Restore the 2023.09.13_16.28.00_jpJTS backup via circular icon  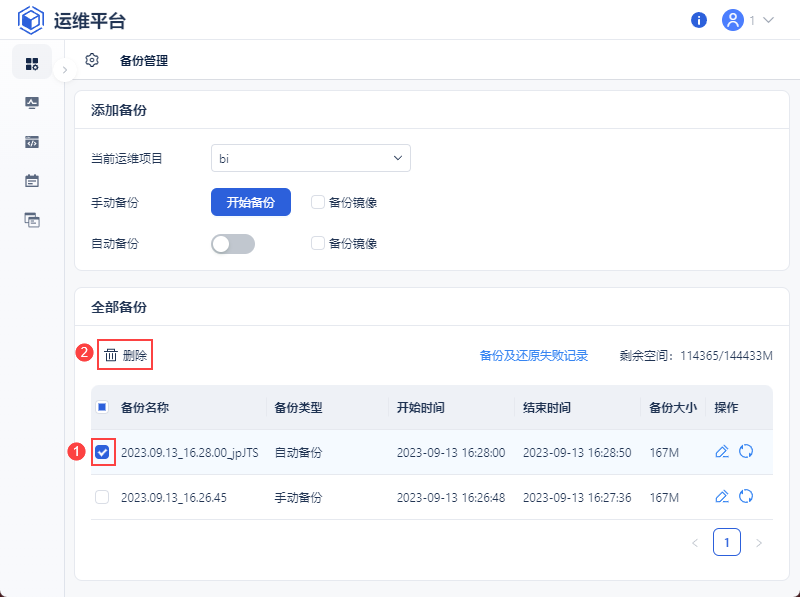[746, 452]
